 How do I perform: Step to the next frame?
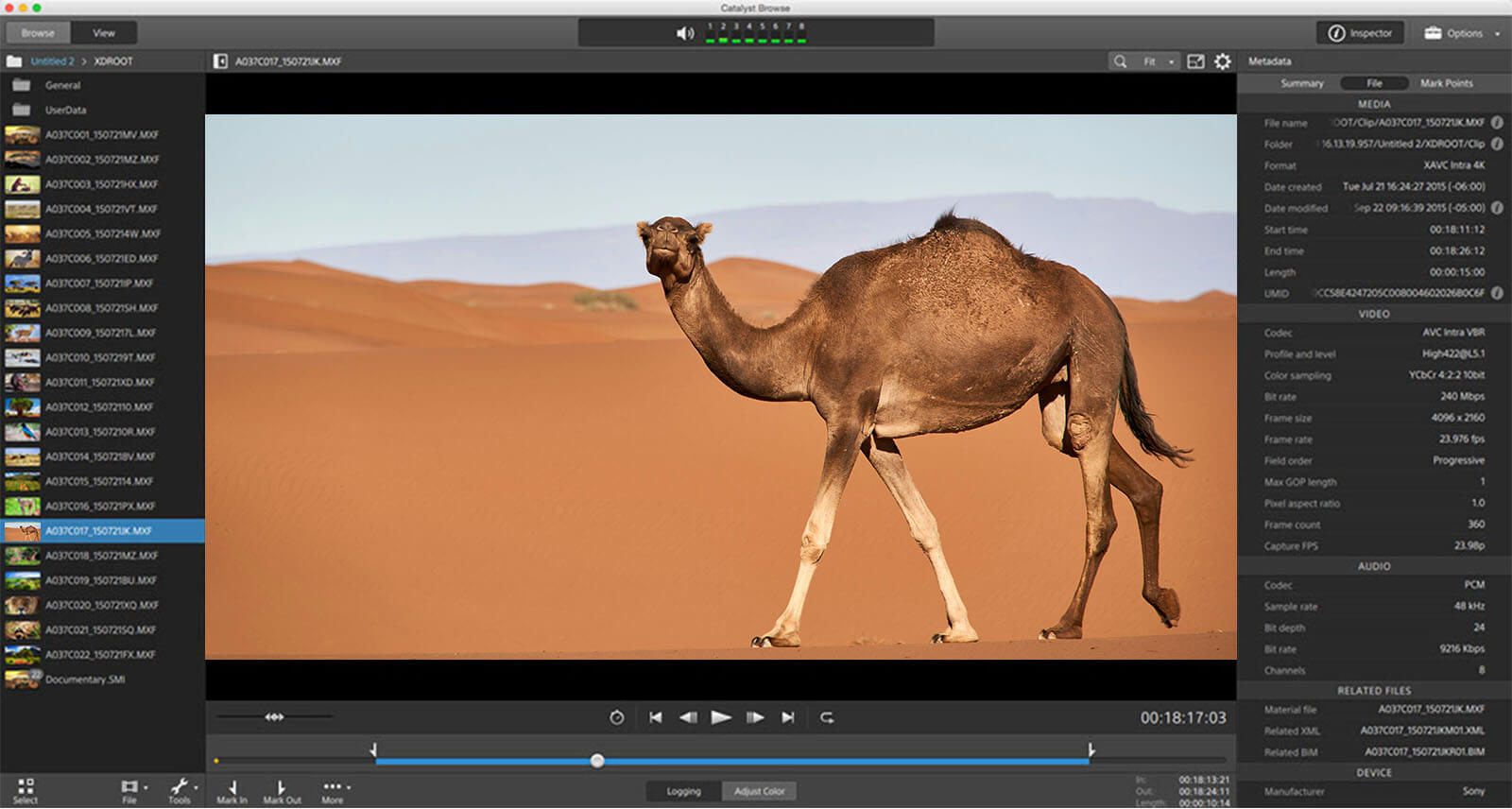point(754,718)
